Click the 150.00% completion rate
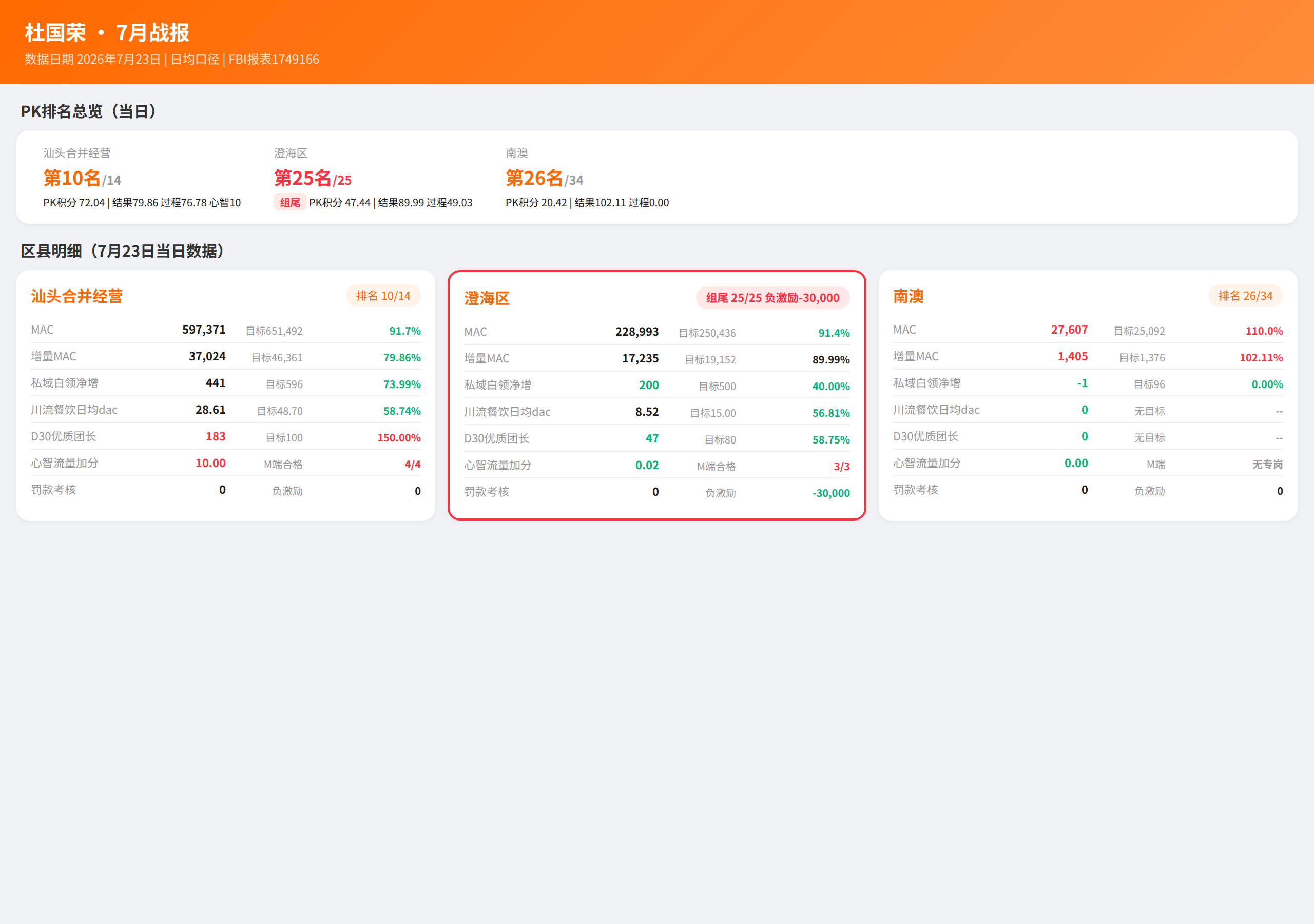 pos(399,438)
